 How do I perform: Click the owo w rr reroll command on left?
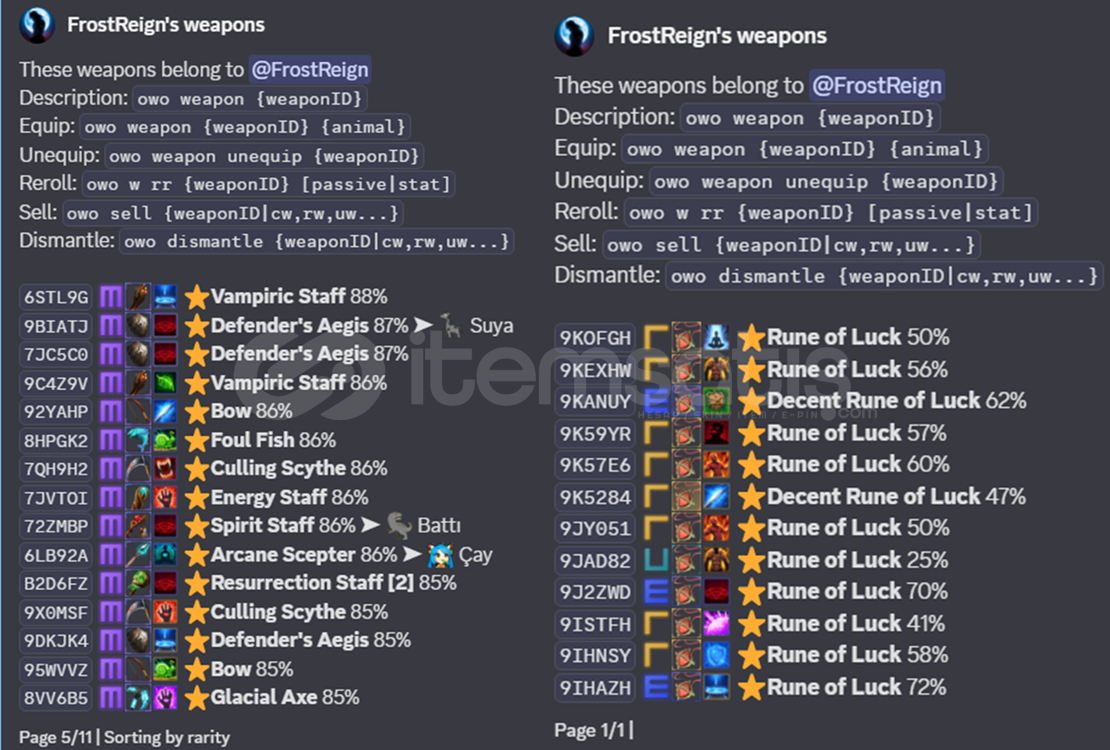(x=268, y=184)
